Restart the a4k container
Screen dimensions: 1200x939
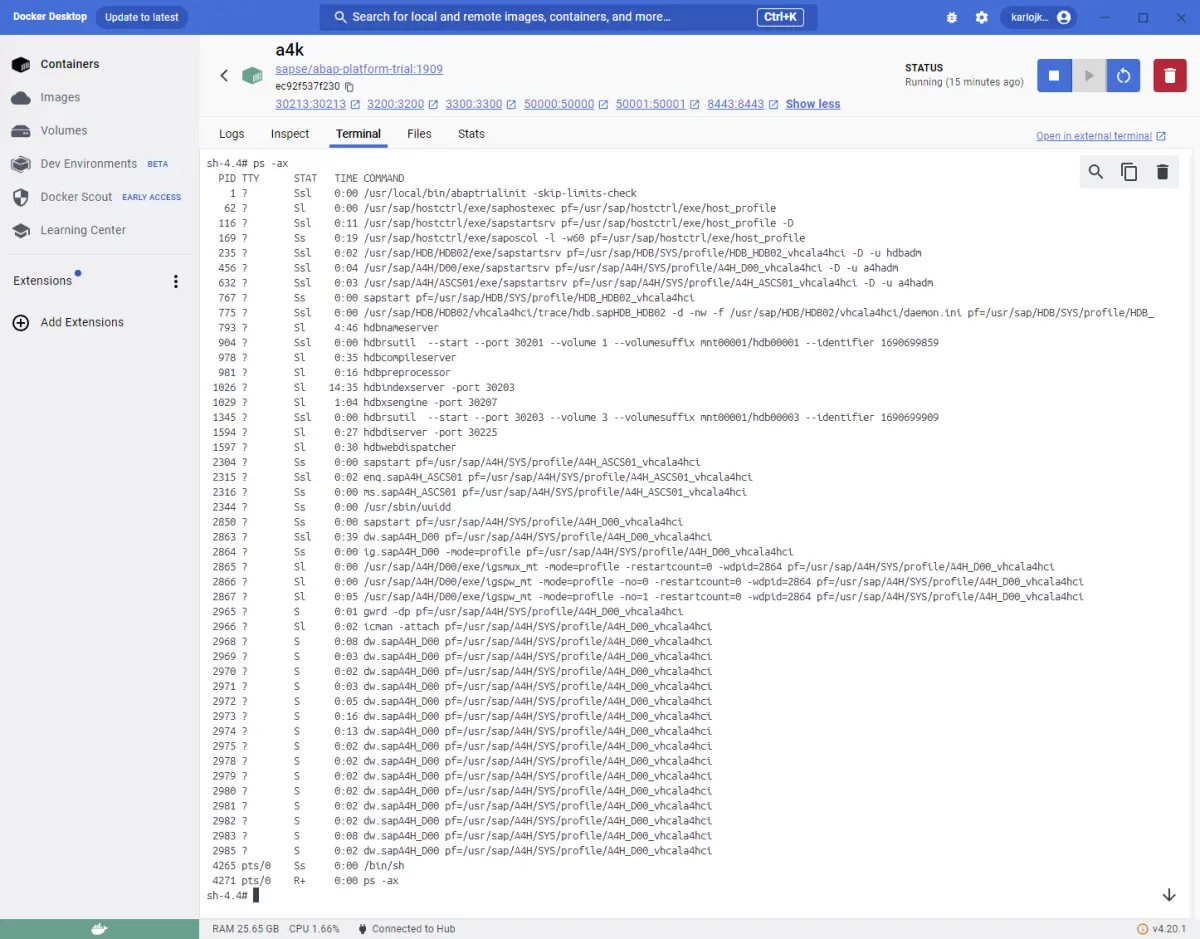pyautogui.click(x=1123, y=75)
